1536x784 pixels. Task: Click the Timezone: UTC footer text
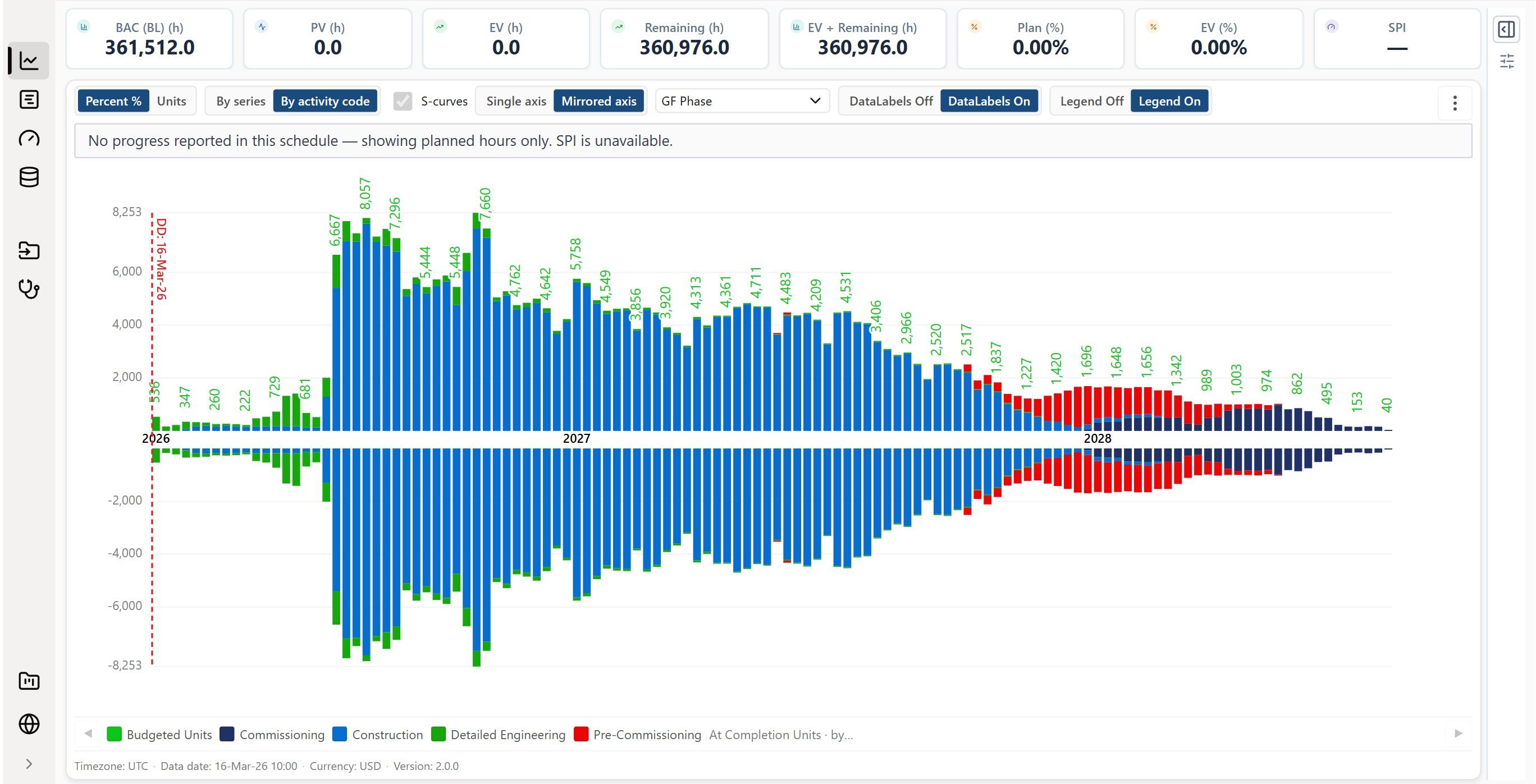click(111, 766)
